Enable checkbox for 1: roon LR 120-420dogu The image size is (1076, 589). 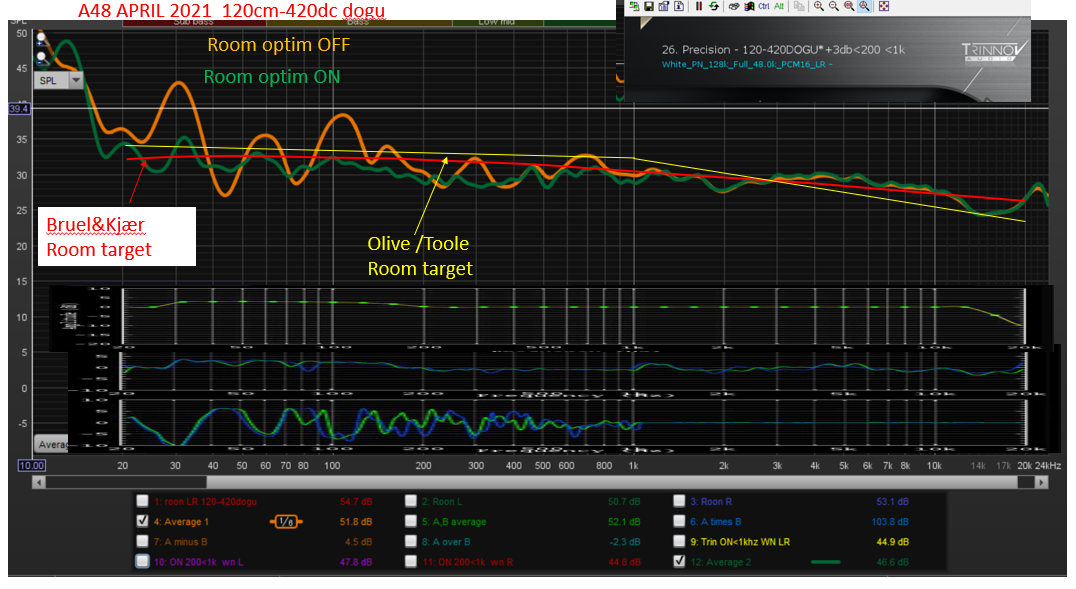(x=142, y=500)
